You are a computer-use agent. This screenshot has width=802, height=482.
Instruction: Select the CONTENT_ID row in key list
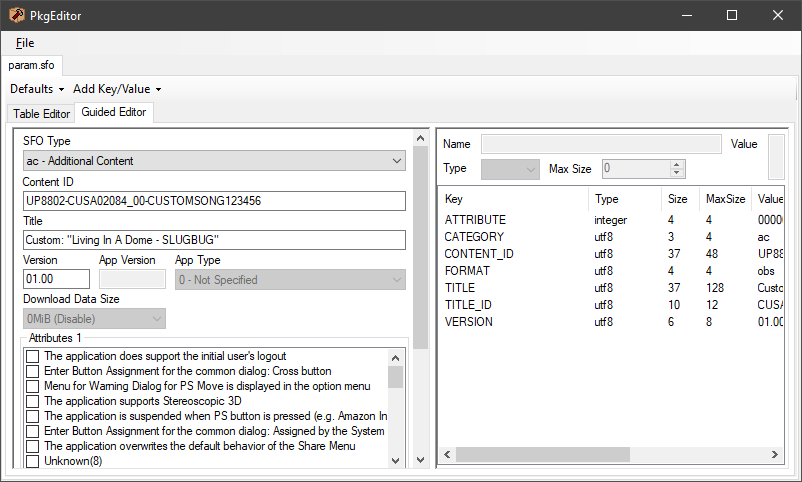tap(611, 254)
